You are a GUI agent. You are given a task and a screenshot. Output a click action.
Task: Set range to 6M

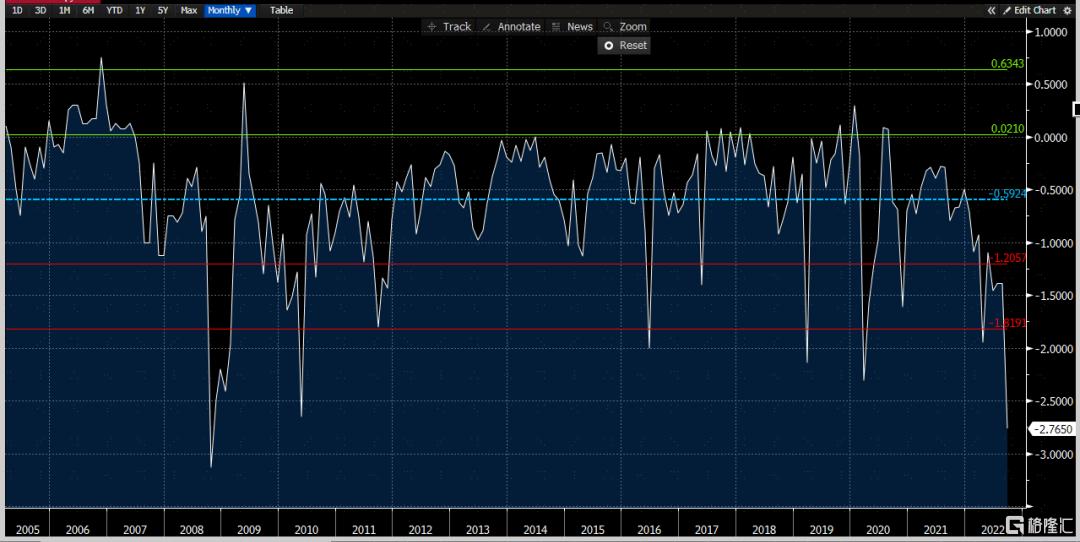88,10
